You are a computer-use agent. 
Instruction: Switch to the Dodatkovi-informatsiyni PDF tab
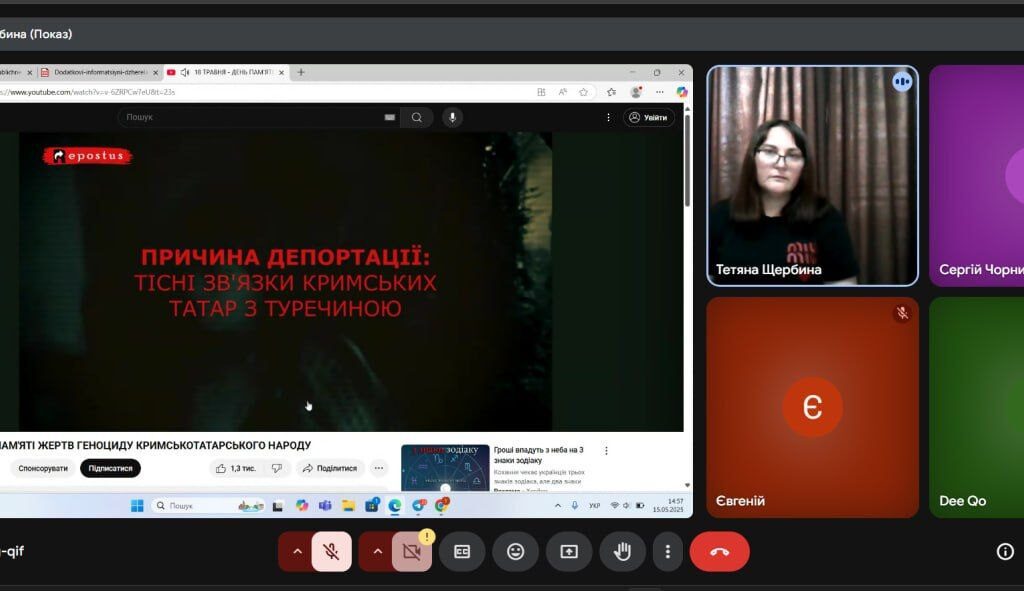click(101, 72)
